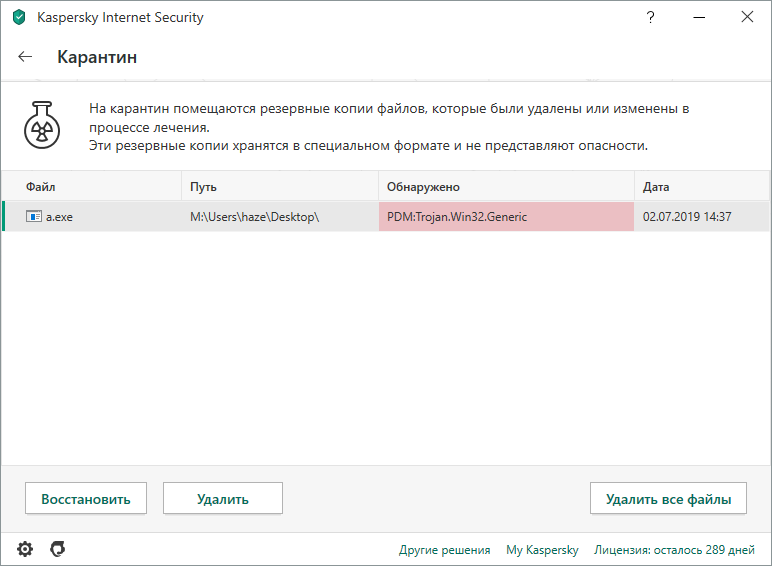Click the license days remaining link
Screen dimensions: 772x566
coord(675,550)
